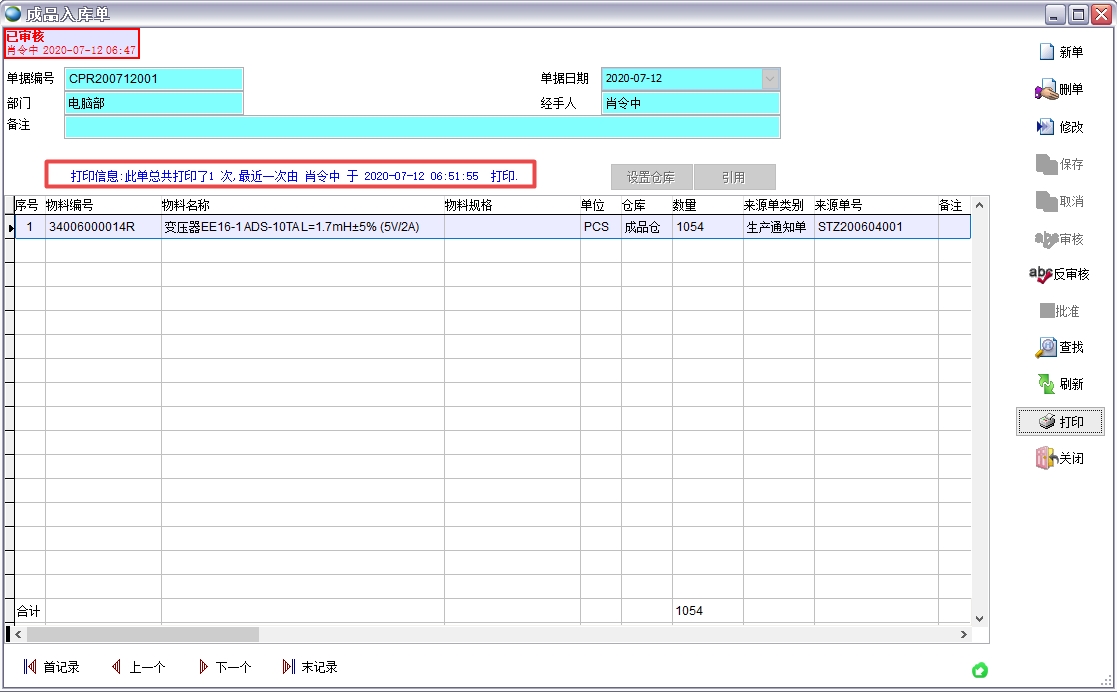Screen dimensions: 1117x693
Task: Click the 新单 (new document) icon
Action: coord(1046,52)
